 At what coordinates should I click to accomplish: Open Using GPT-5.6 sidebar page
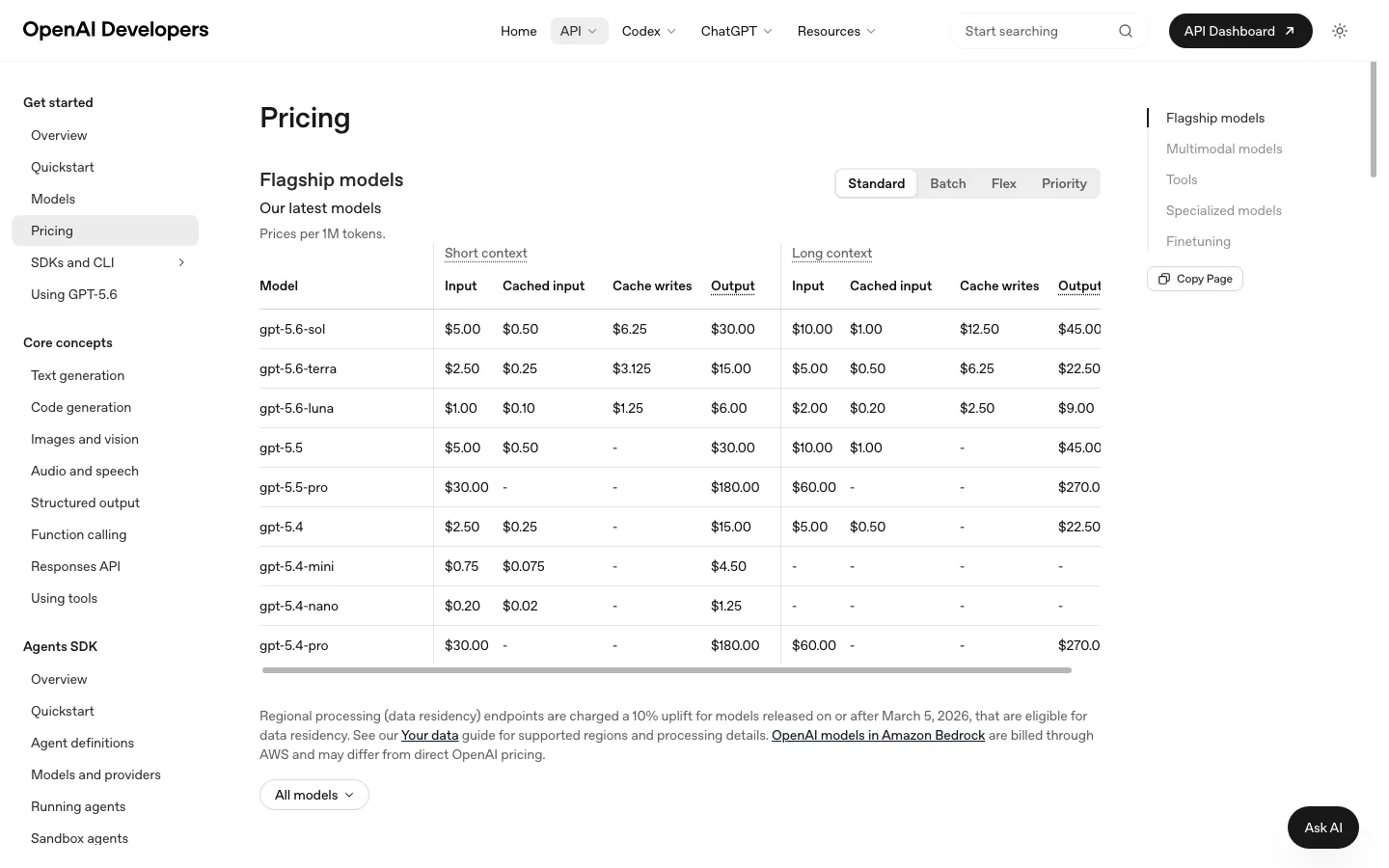(x=105, y=294)
